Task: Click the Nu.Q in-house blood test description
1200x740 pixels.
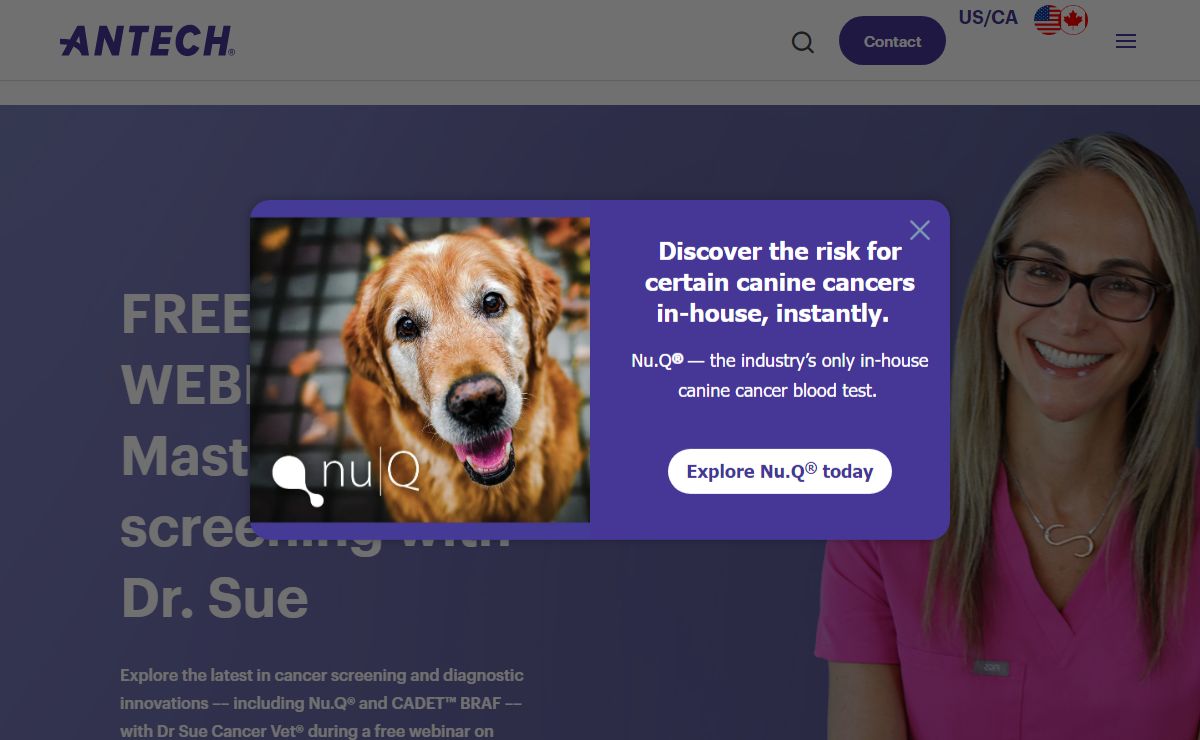Action: pos(780,375)
